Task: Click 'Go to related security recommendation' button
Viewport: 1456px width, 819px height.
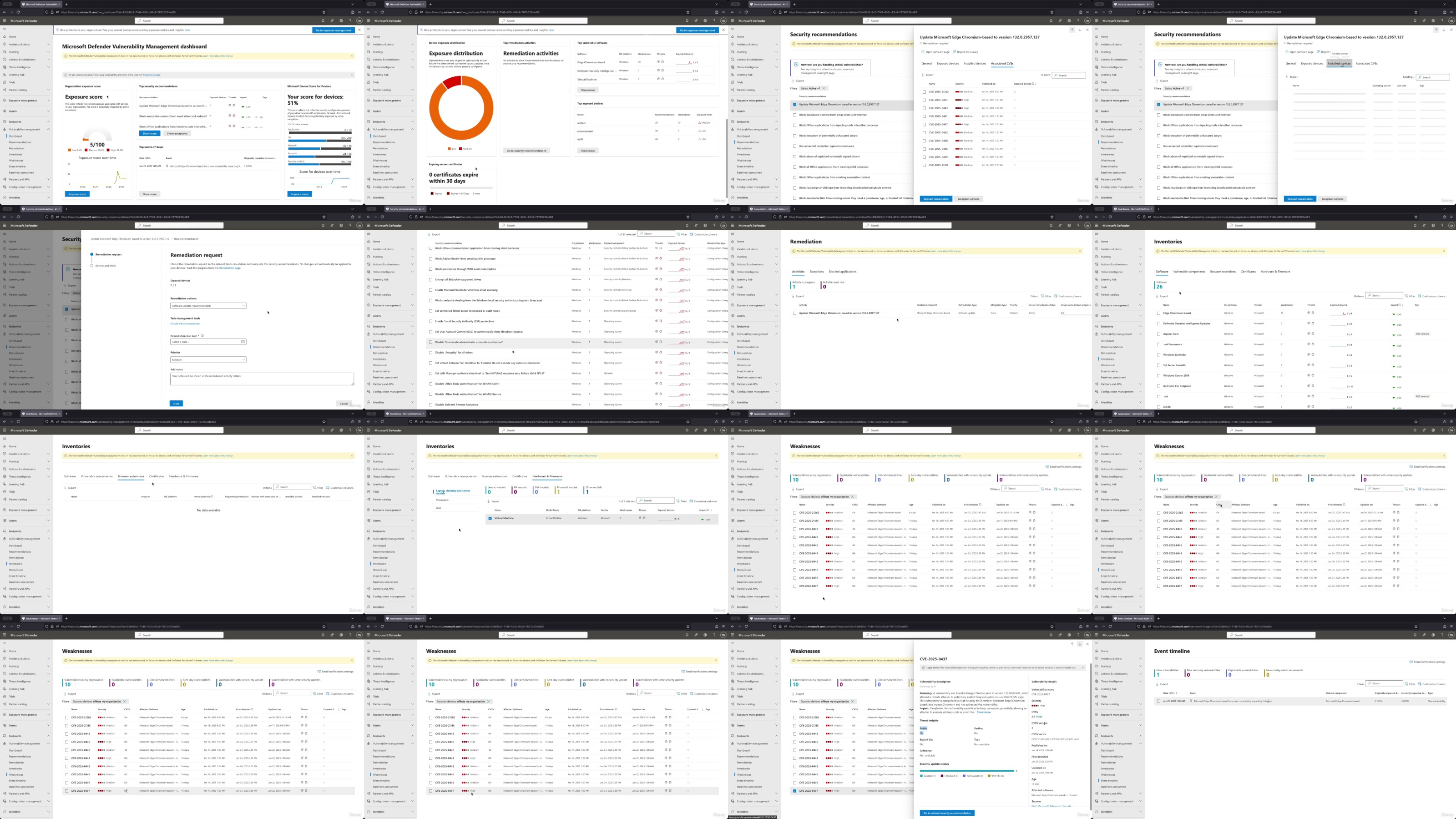Action: (947, 813)
